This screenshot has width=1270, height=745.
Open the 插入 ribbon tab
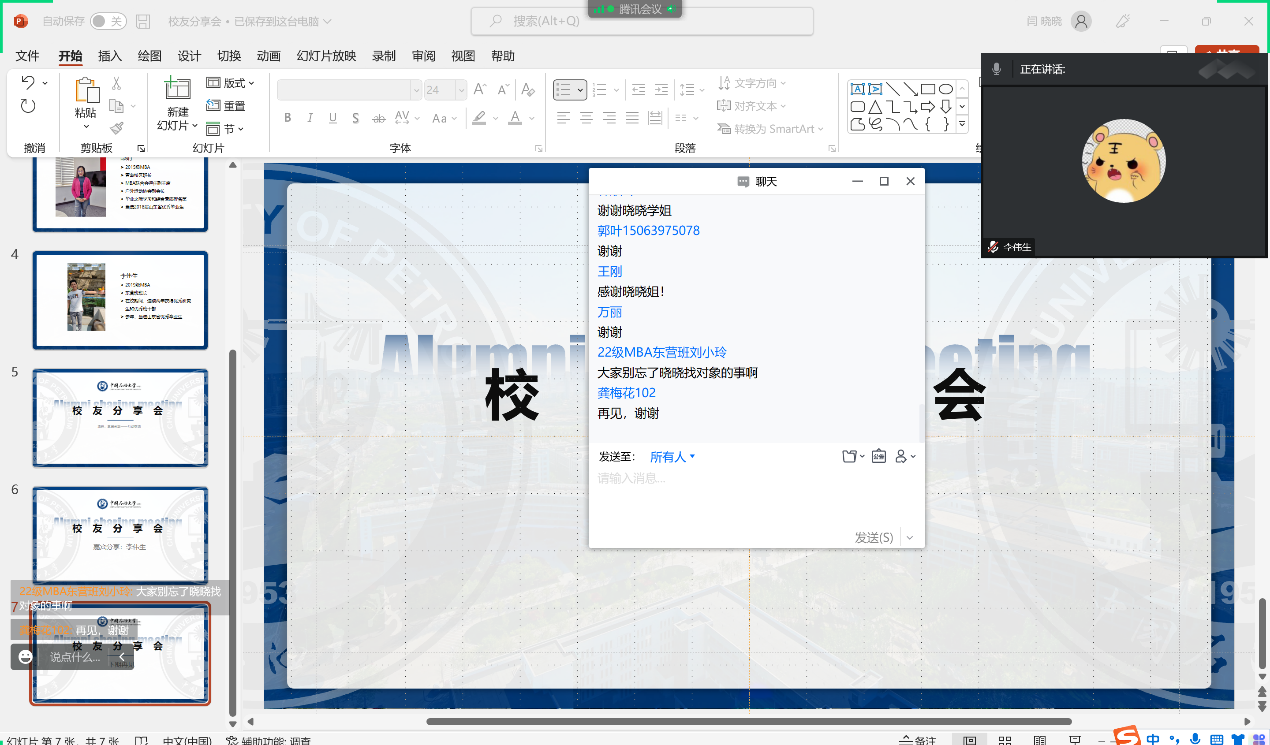point(110,56)
